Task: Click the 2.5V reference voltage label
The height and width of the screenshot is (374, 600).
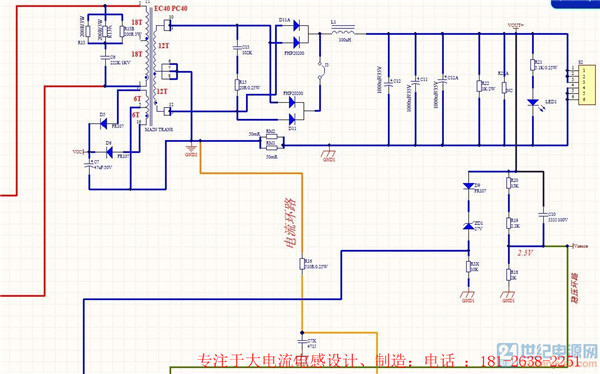Action: click(x=525, y=253)
